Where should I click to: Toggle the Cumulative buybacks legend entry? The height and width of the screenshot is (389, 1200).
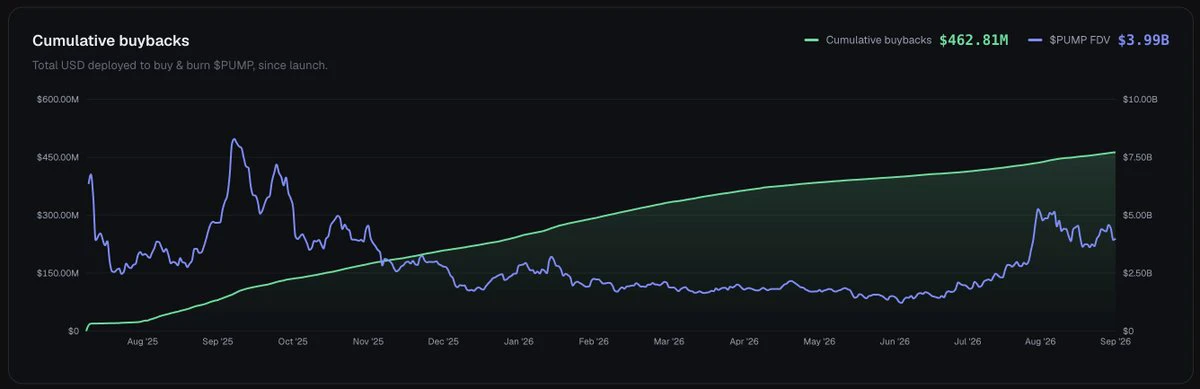[x=907, y=40]
